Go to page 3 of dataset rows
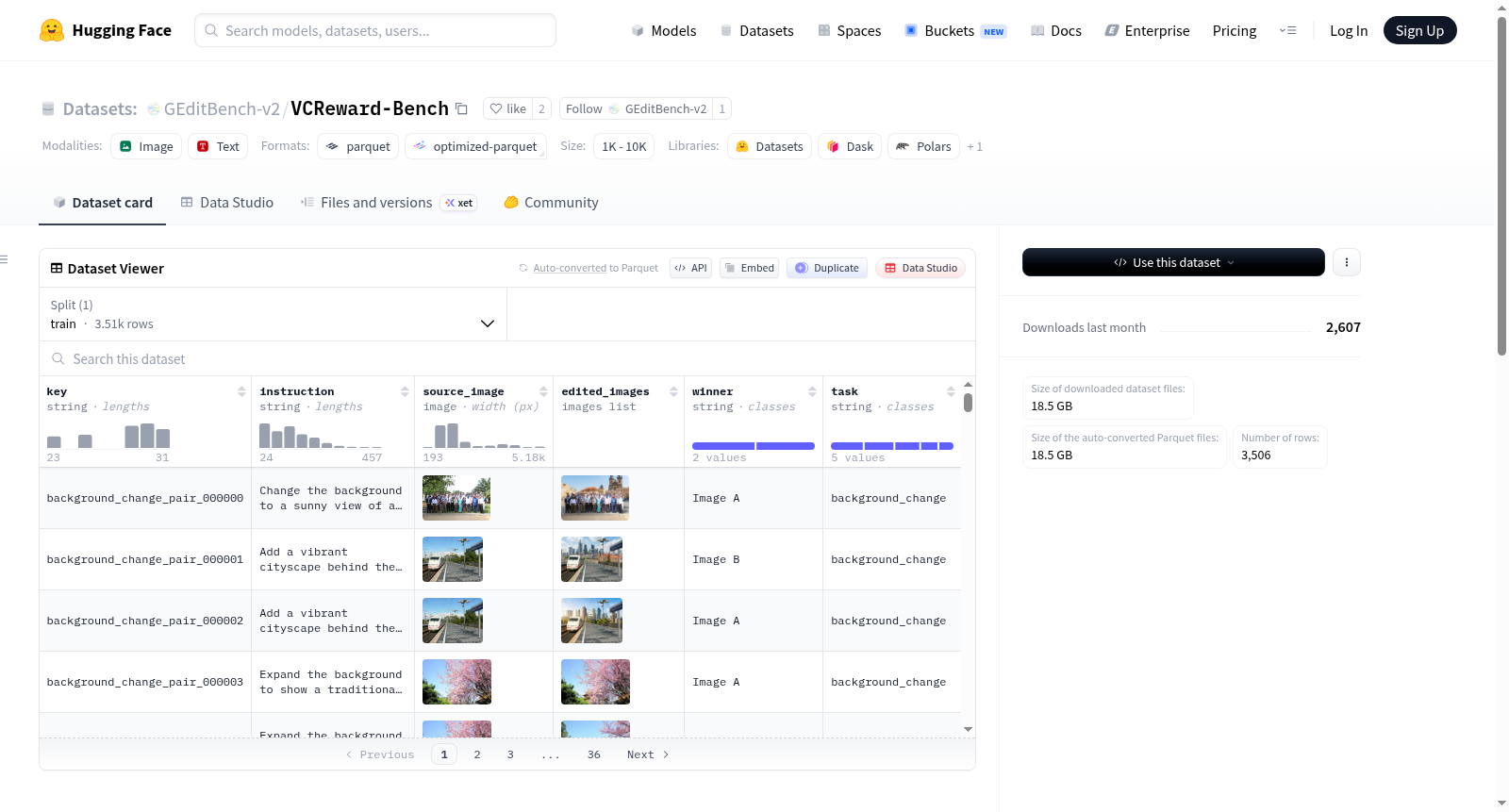The image size is (1509, 812). click(510, 754)
